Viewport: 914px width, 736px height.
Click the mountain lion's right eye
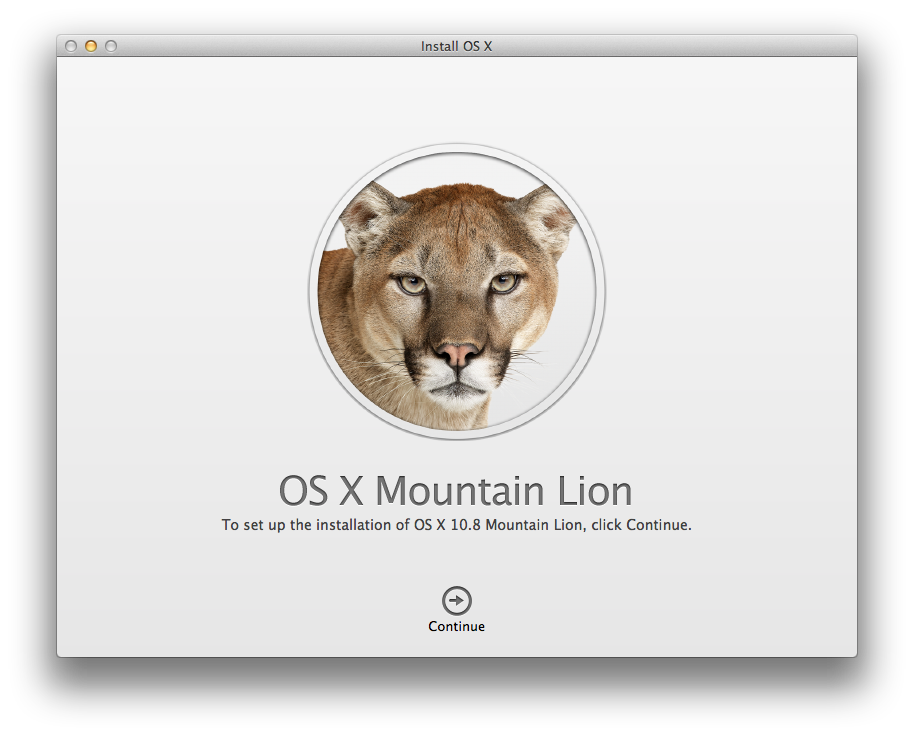point(504,283)
